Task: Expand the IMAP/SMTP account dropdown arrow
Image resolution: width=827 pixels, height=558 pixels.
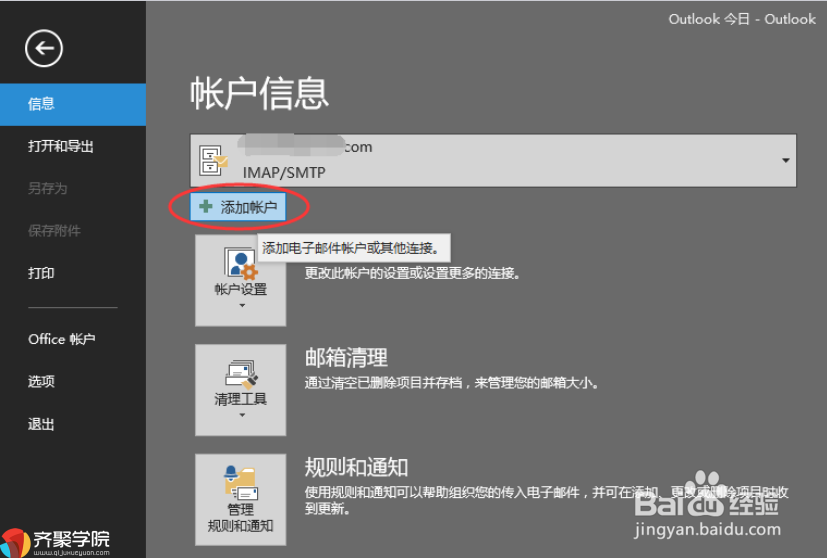Action: [785, 160]
